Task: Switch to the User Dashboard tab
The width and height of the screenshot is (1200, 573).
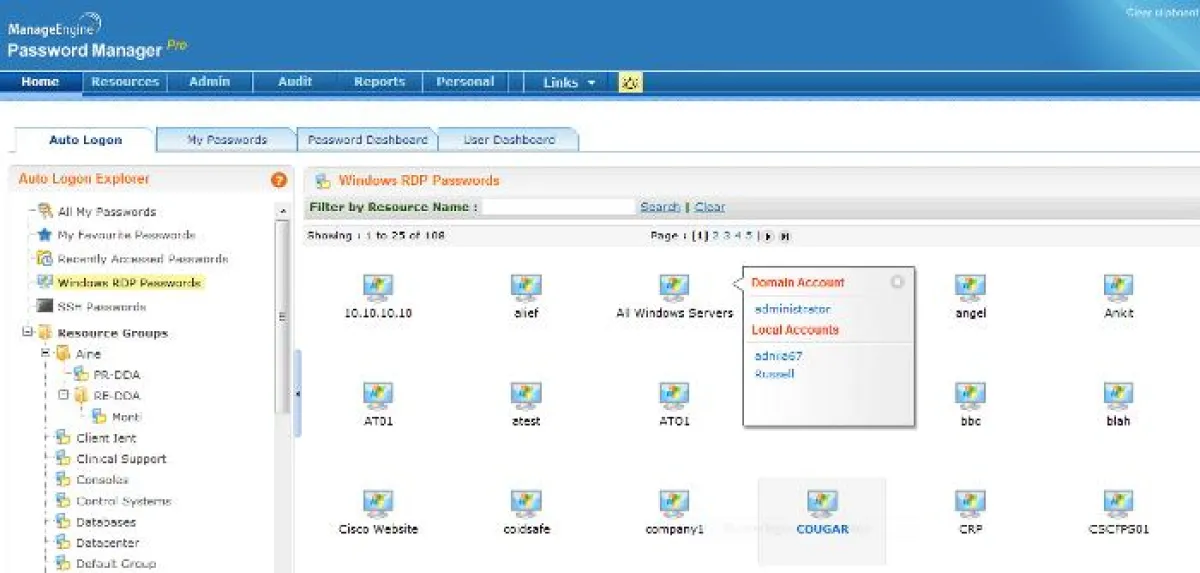Action: click(509, 140)
